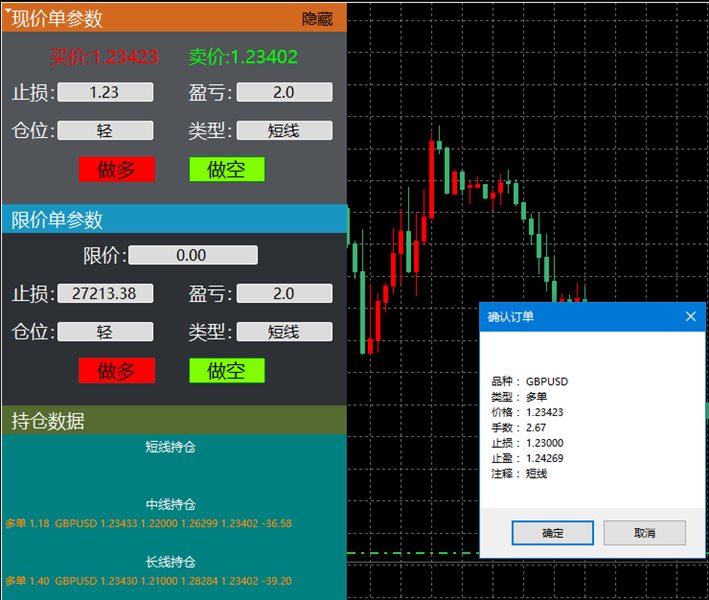Click the red 做多 button in 限价单参数
The image size is (709, 600).
(x=117, y=371)
